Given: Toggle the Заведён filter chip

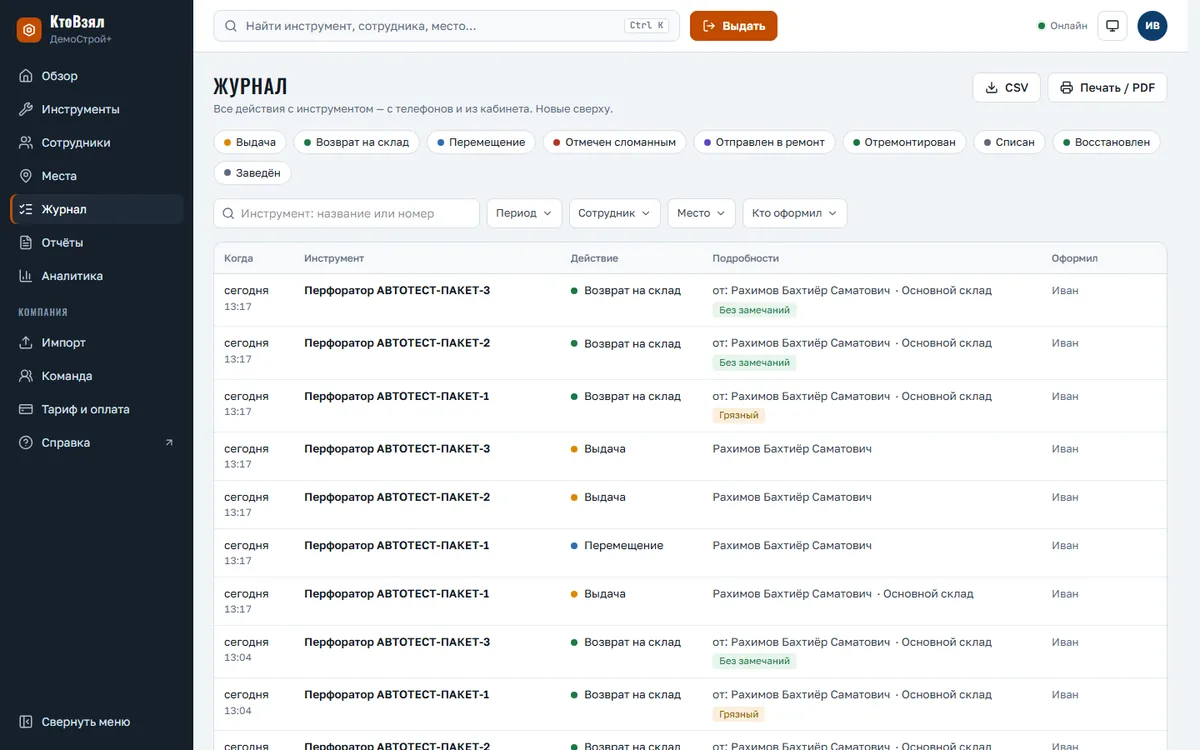Looking at the screenshot, I should pyautogui.click(x=252, y=173).
